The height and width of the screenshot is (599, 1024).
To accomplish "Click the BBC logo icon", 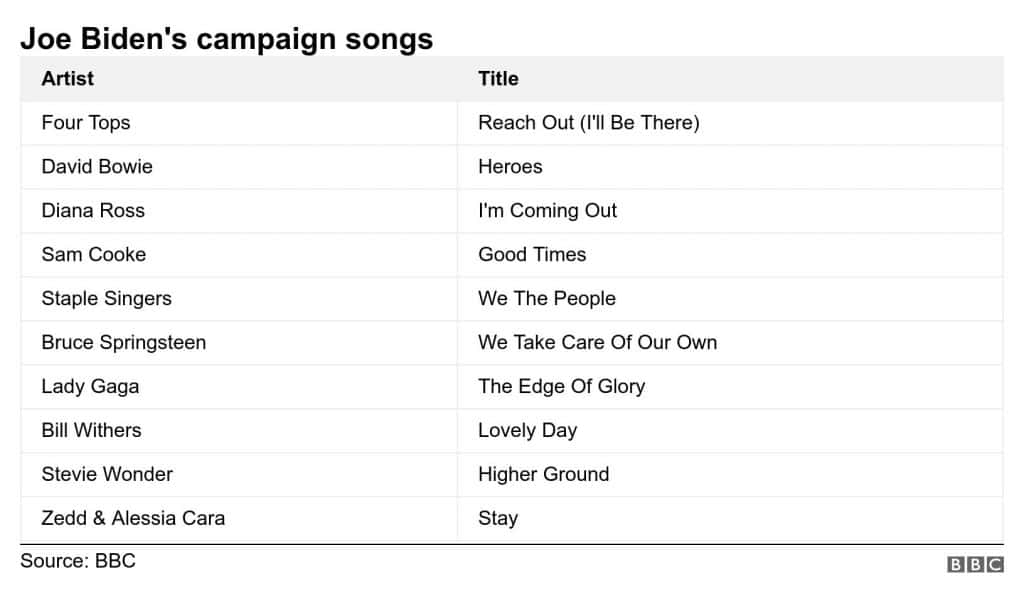I will [975, 564].
